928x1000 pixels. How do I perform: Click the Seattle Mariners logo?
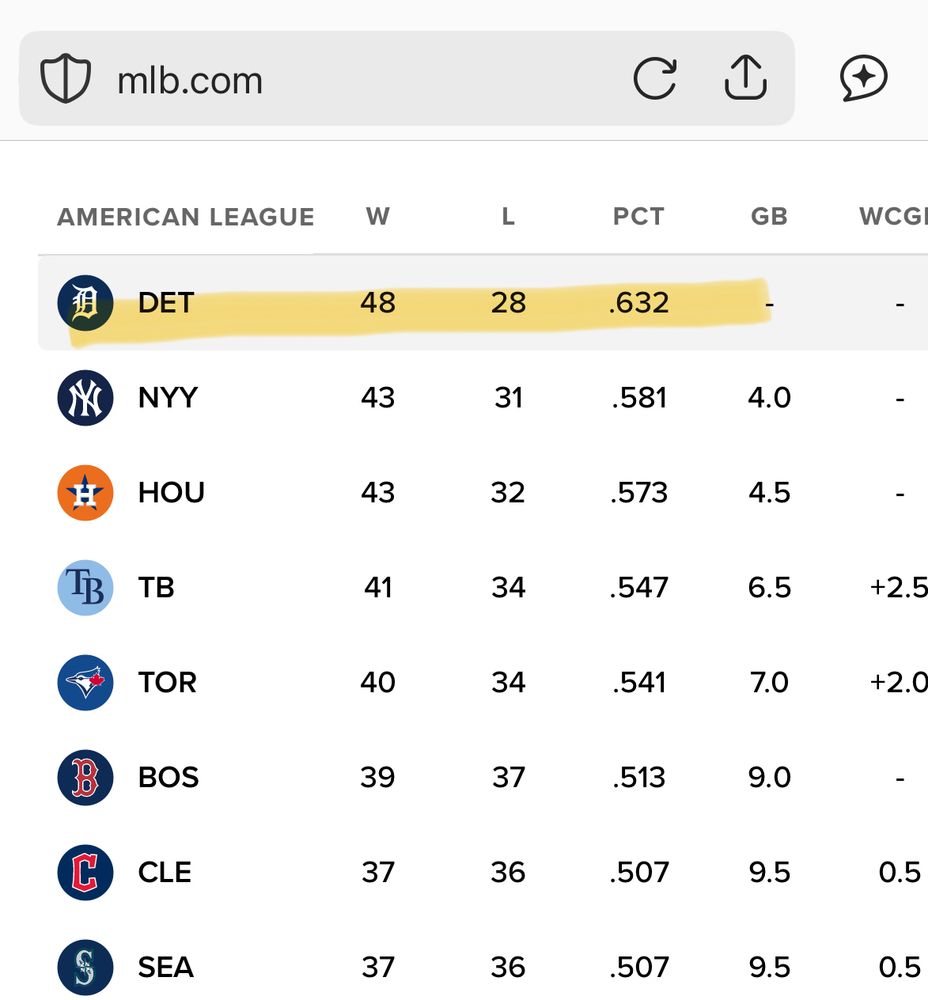[x=85, y=967]
